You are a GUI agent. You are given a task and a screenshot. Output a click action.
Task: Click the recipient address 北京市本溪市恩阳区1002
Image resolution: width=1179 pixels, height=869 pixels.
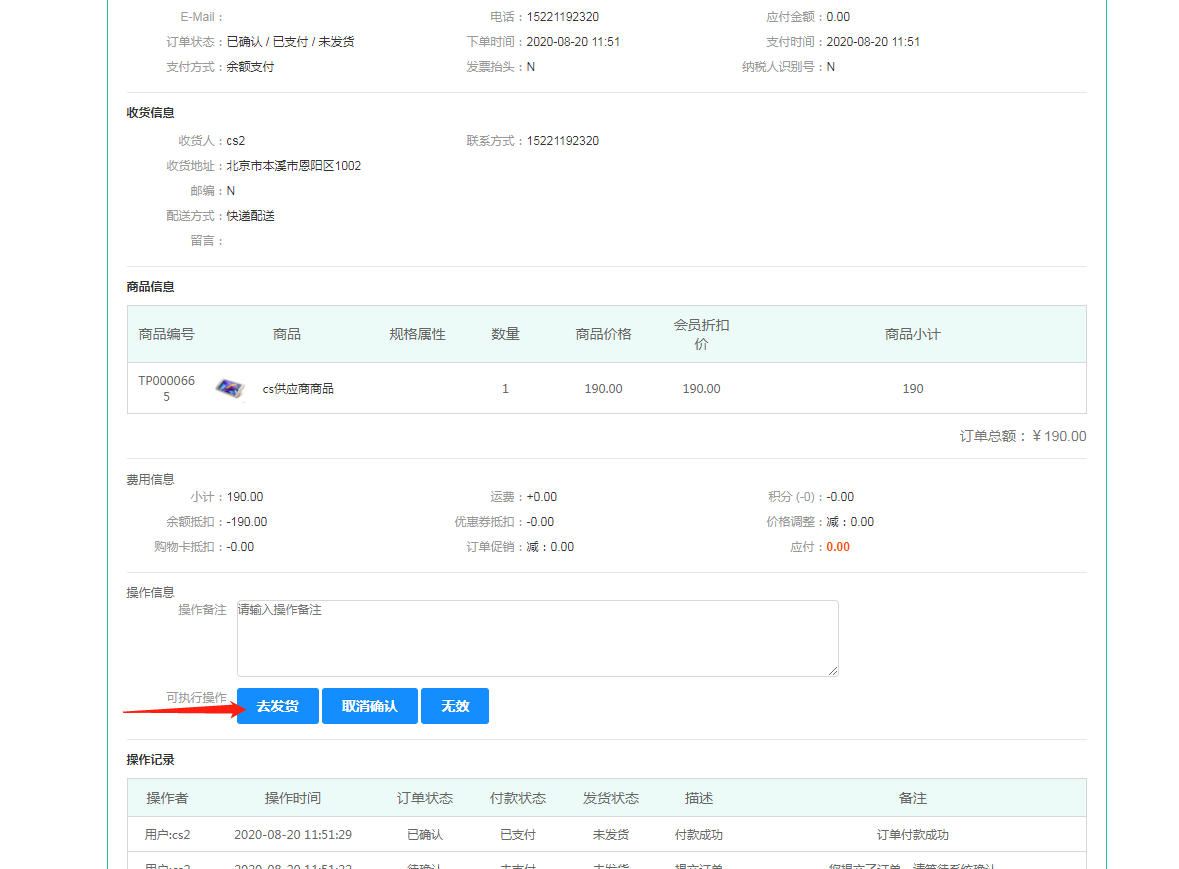point(294,166)
